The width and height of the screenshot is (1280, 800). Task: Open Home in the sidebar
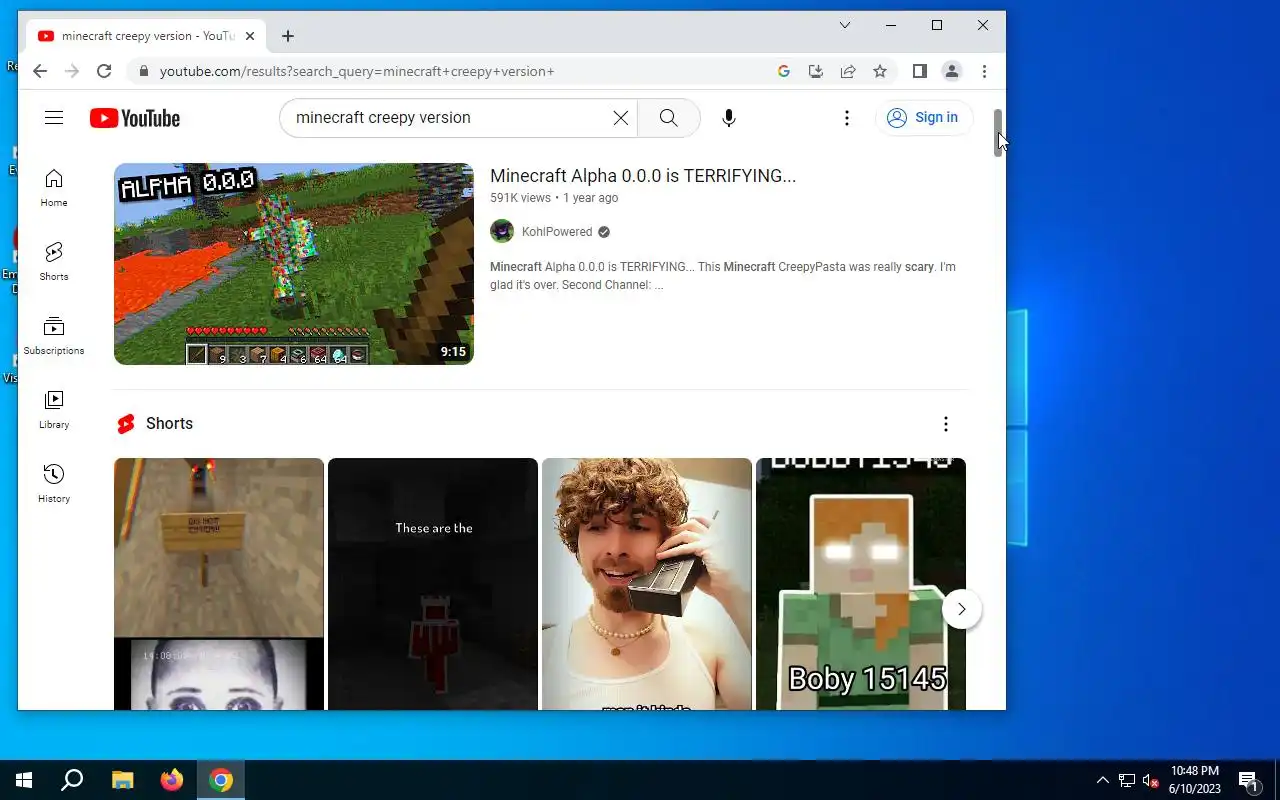coord(54,188)
